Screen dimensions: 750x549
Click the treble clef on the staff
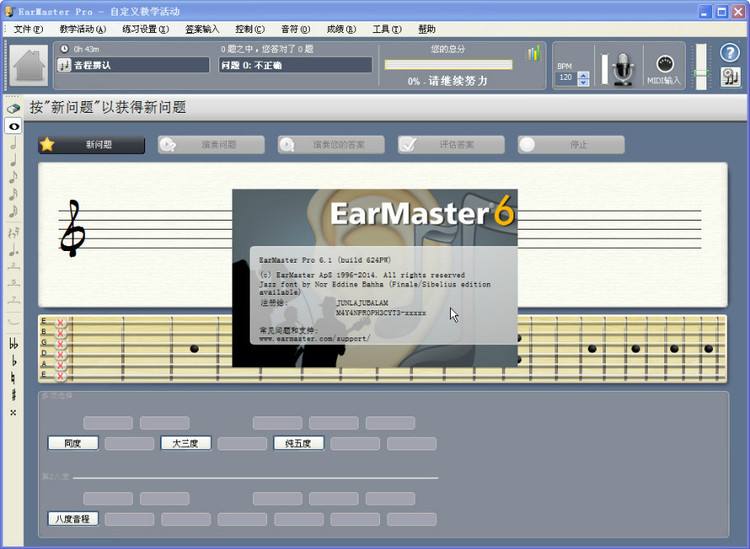(73, 228)
